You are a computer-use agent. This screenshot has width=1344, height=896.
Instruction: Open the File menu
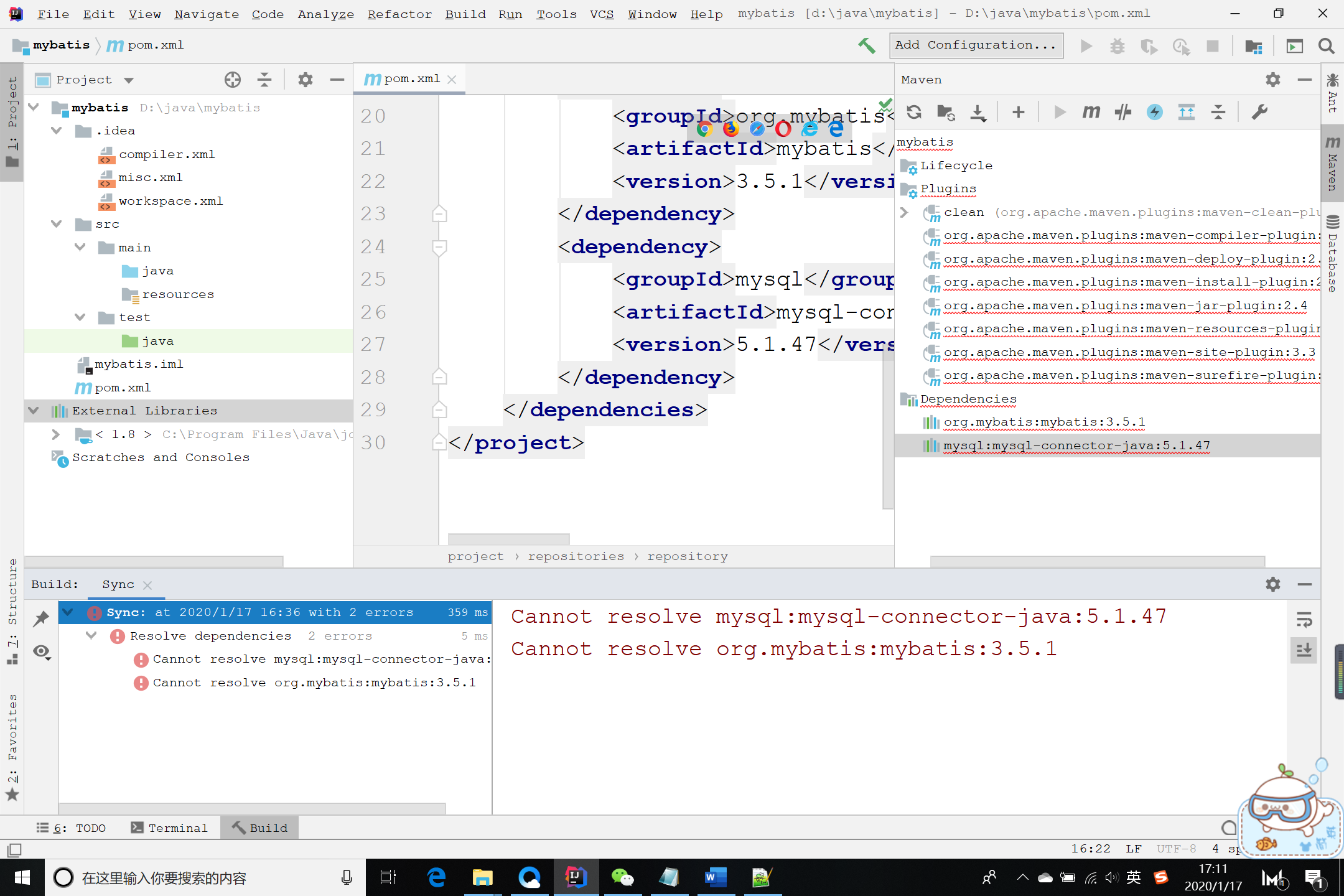click(x=53, y=14)
